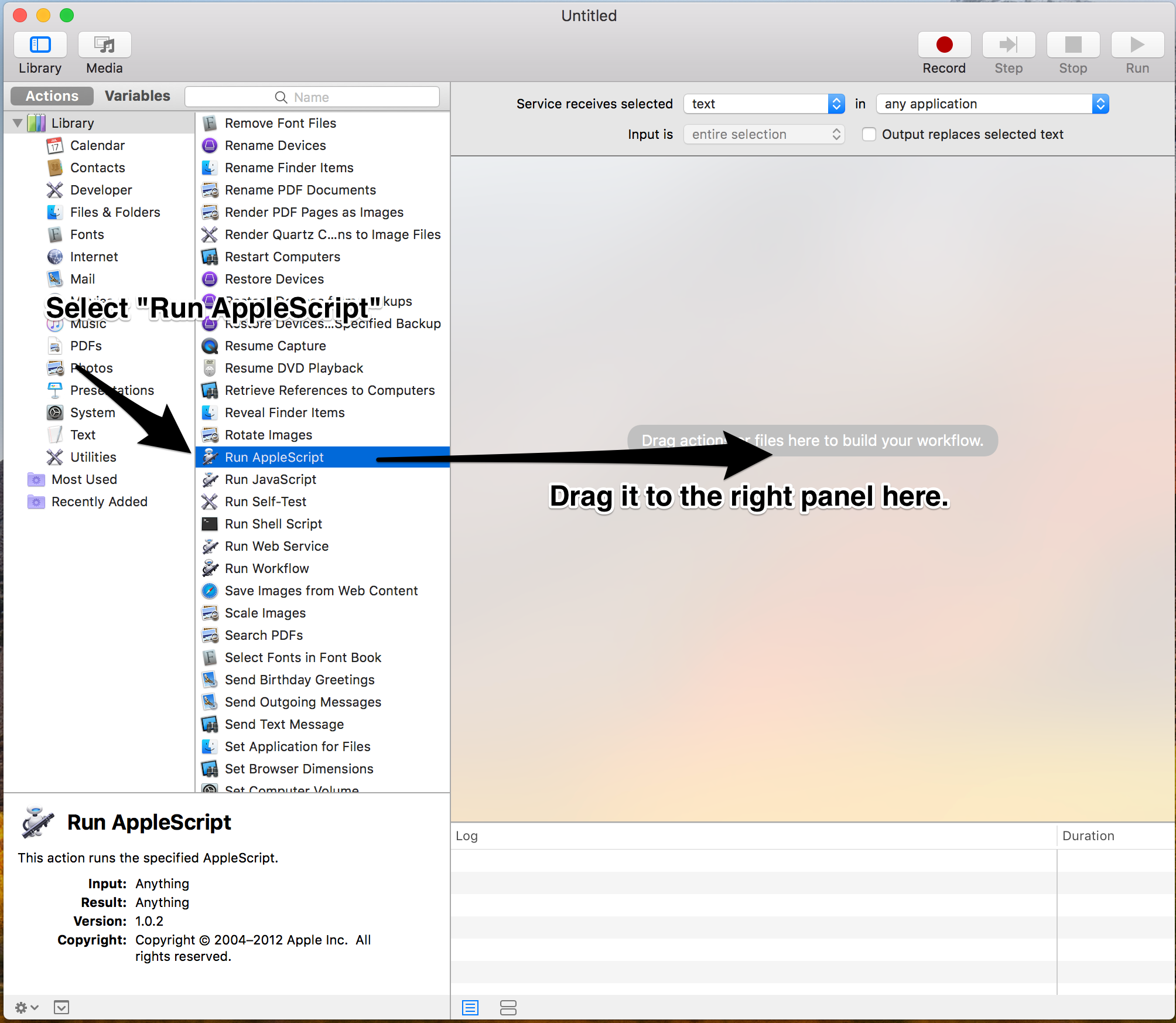The height and width of the screenshot is (1023, 1176).
Task: Select Utilities category in library
Action: point(93,457)
